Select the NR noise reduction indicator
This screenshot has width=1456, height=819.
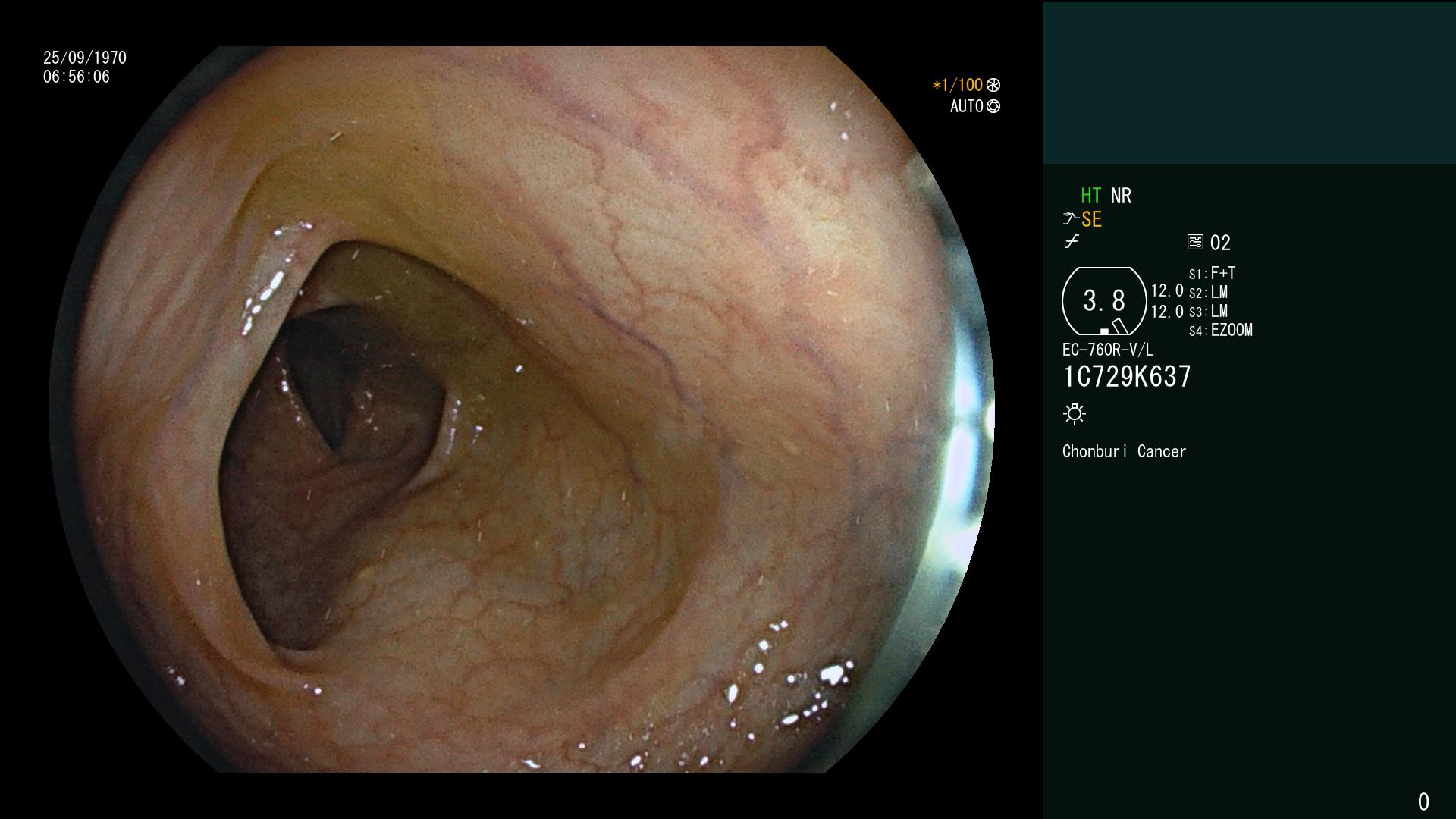pyautogui.click(x=1121, y=196)
